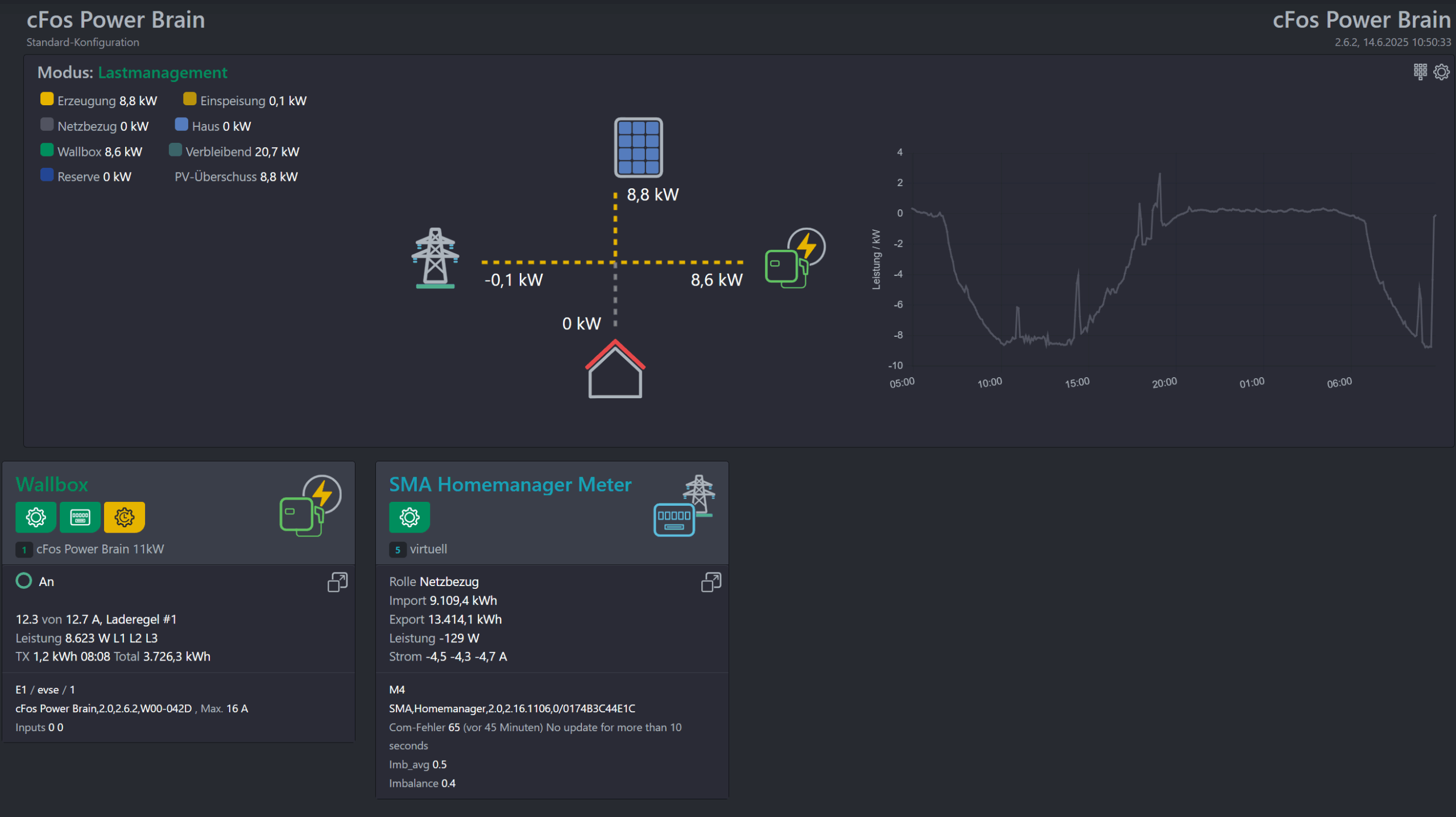The image size is (1456, 817).
Task: Open Wallbox charging rules yellow gear button
Action: click(x=125, y=517)
